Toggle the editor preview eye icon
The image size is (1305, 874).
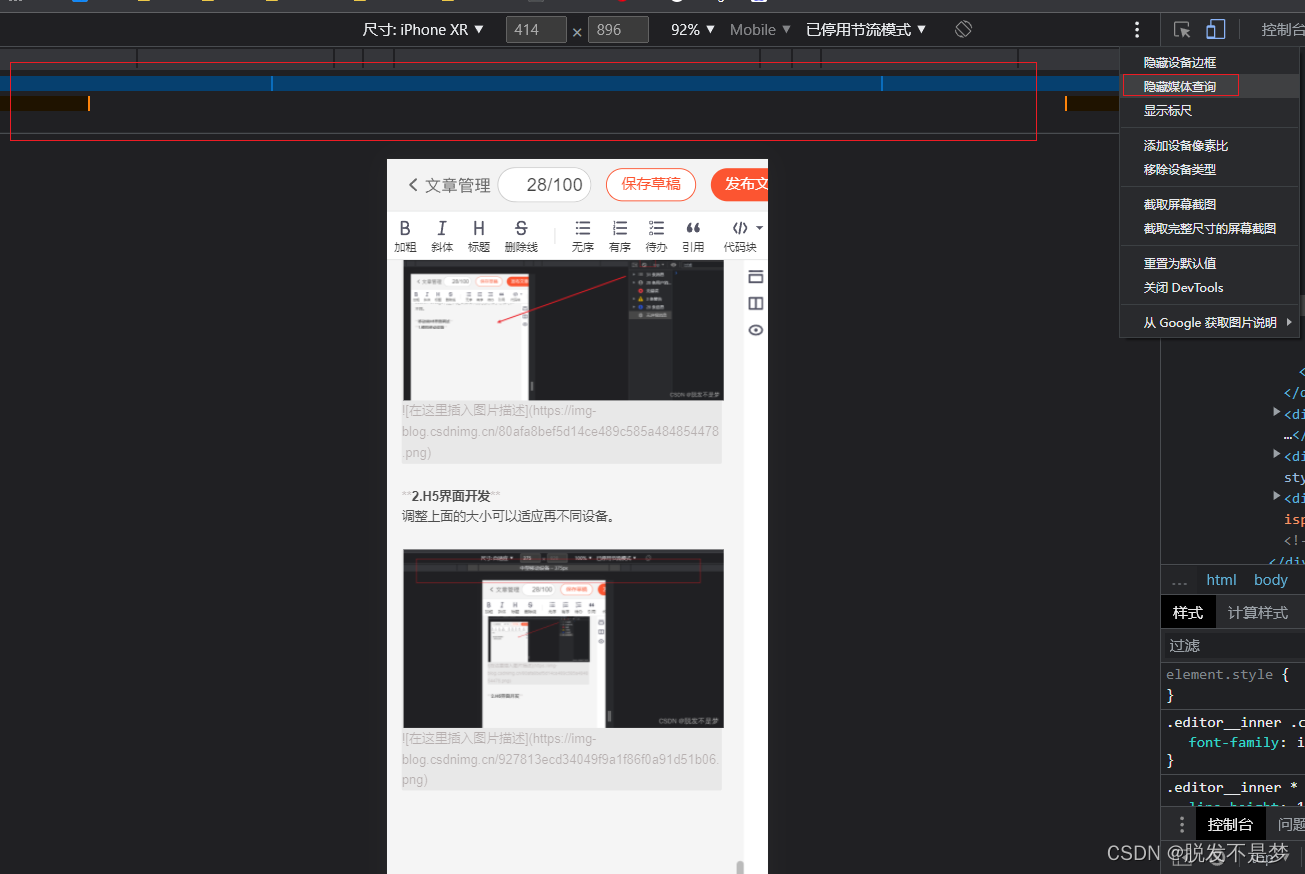[x=756, y=330]
